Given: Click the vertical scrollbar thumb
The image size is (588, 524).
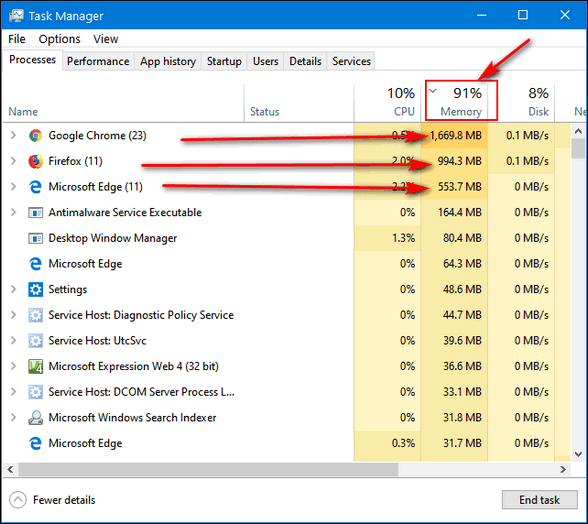Looking at the screenshot, I should click(578, 148).
